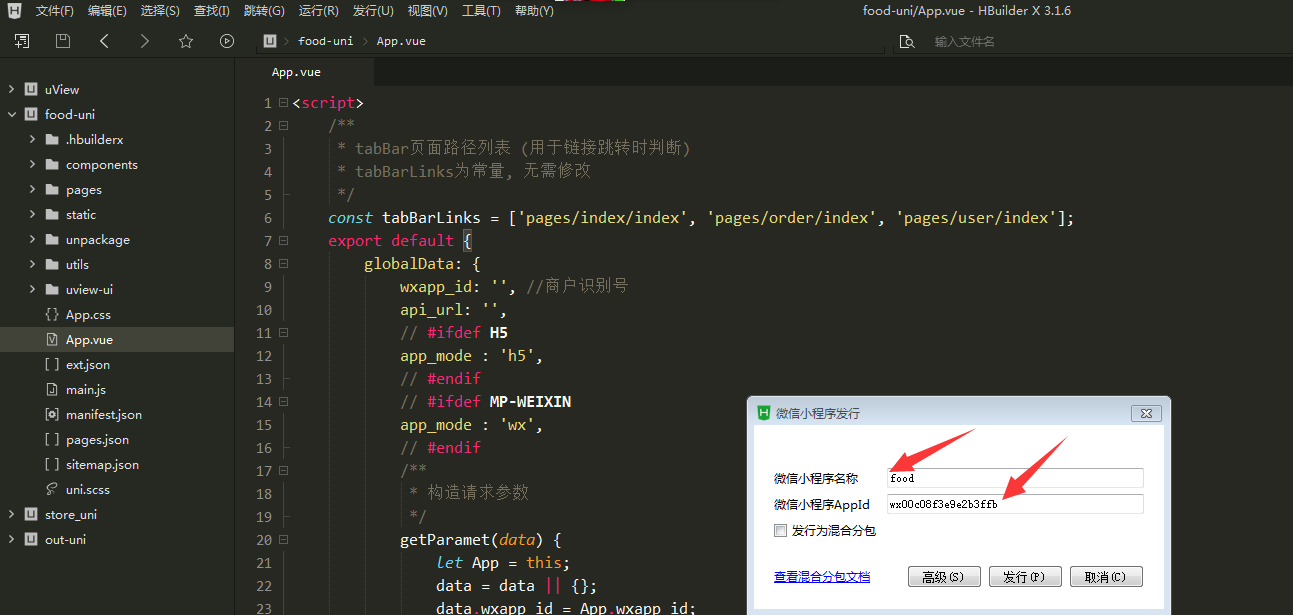Click the ext.json file icon

52,364
